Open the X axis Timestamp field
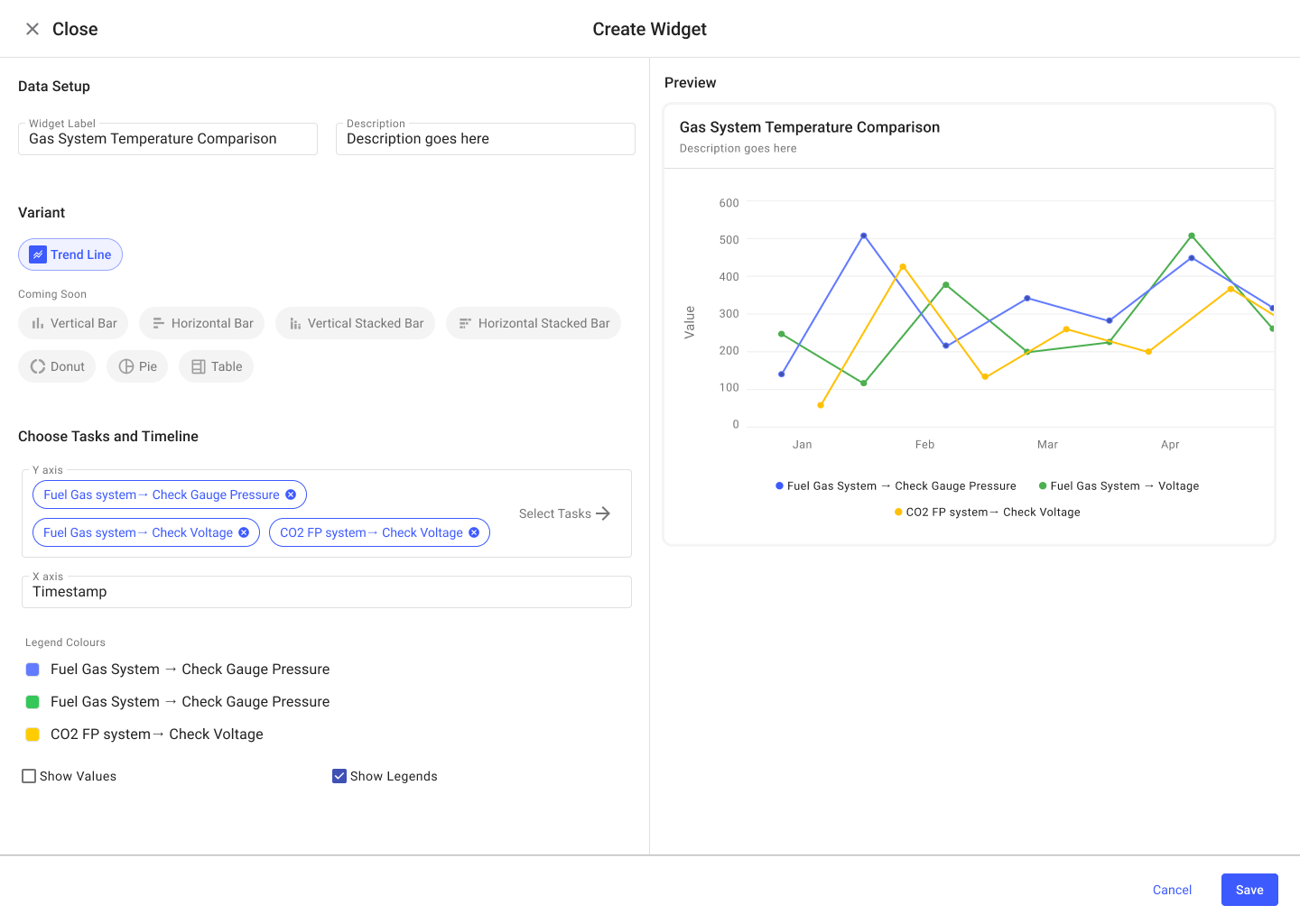1300x924 pixels. click(326, 592)
